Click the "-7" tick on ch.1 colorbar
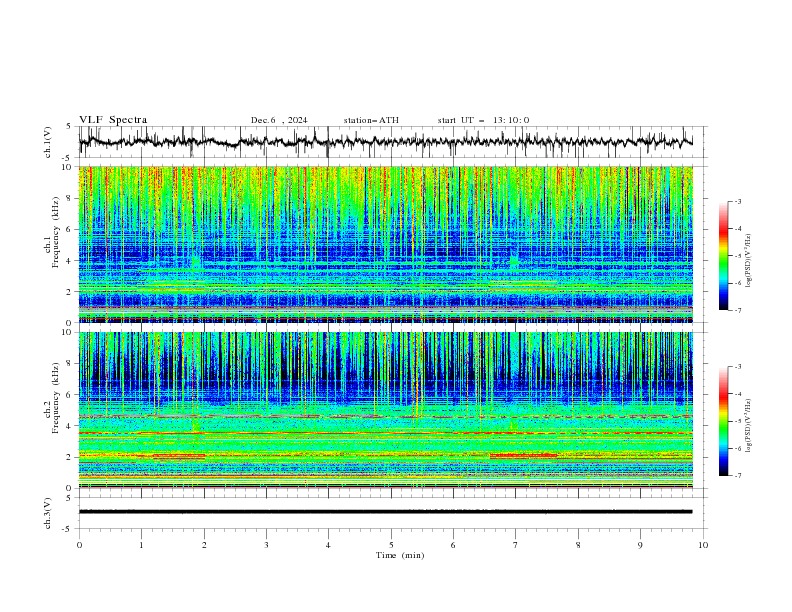The image size is (792, 612). click(x=738, y=310)
